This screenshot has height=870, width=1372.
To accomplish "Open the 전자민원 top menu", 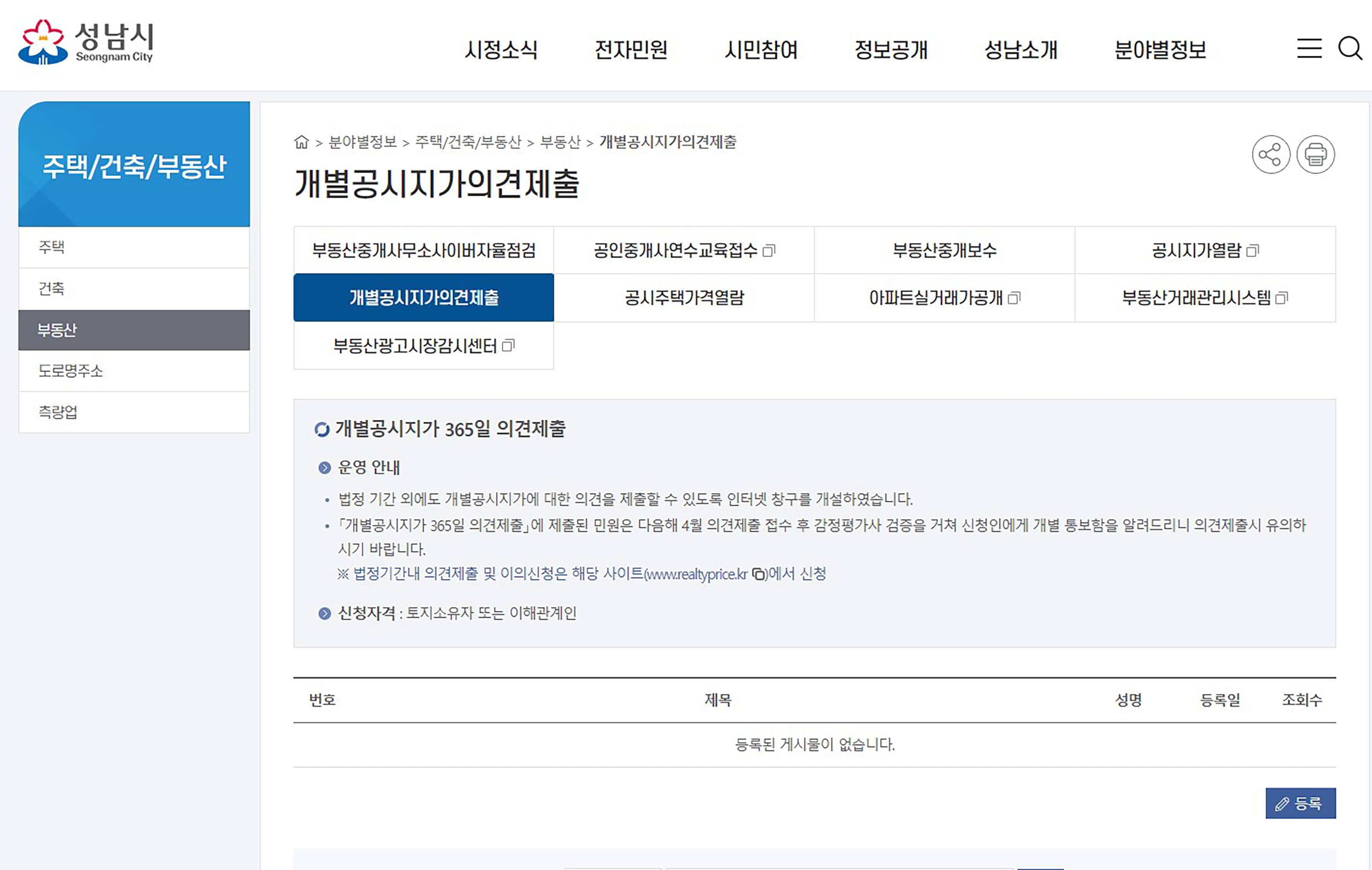I will coord(631,50).
